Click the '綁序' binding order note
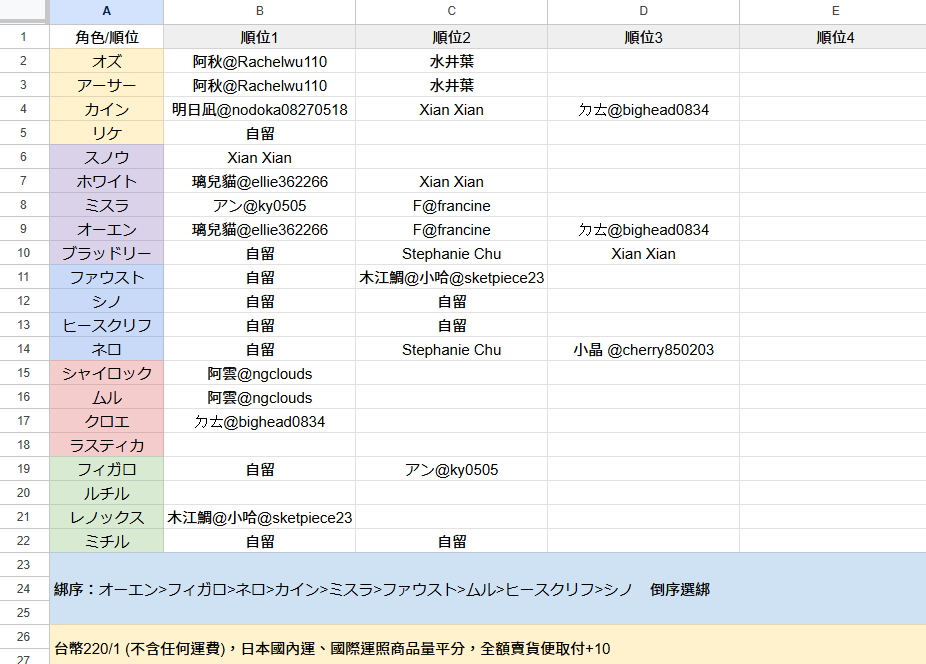 click(x=488, y=589)
